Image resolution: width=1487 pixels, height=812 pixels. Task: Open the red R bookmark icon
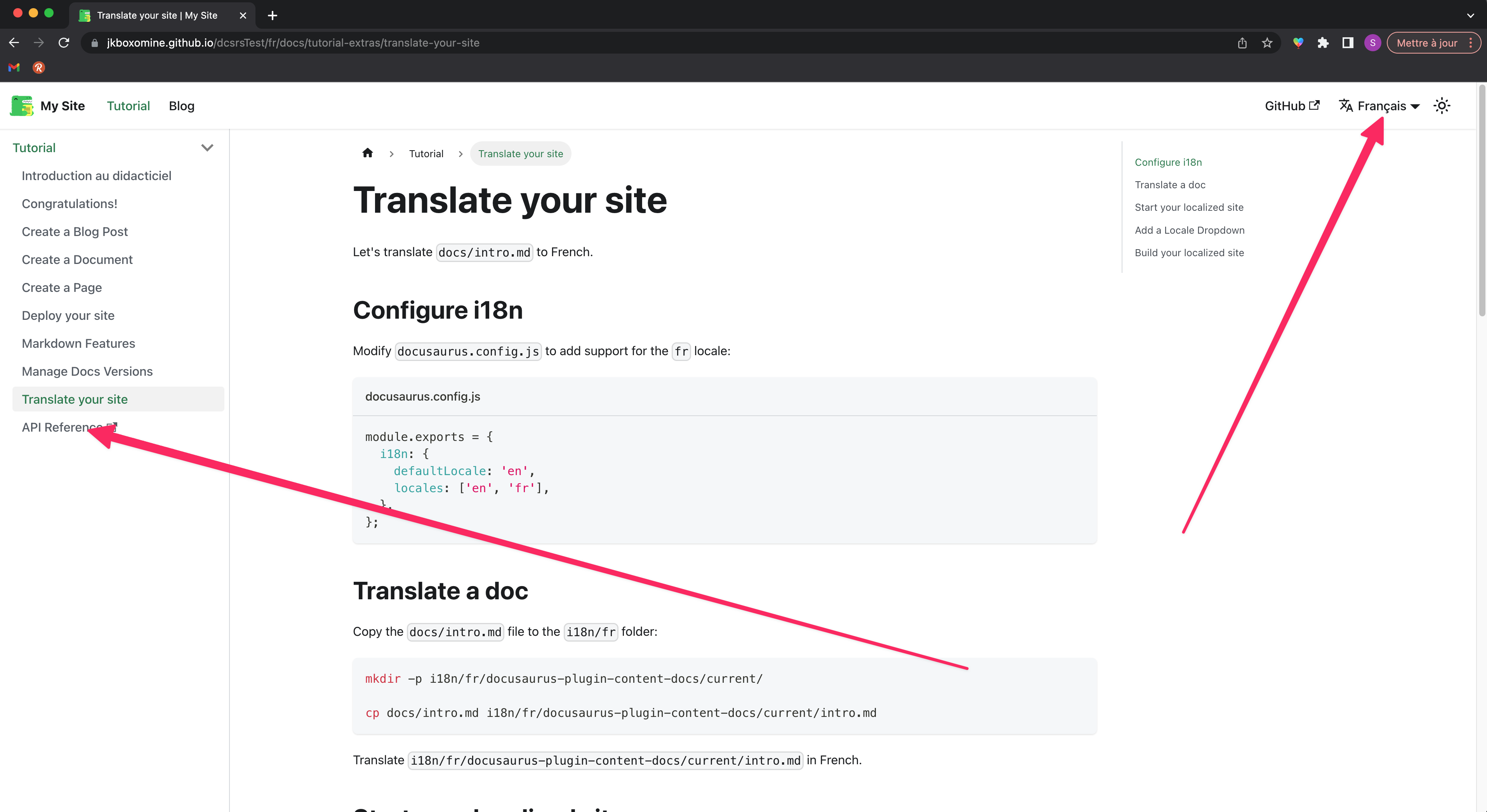(39, 68)
